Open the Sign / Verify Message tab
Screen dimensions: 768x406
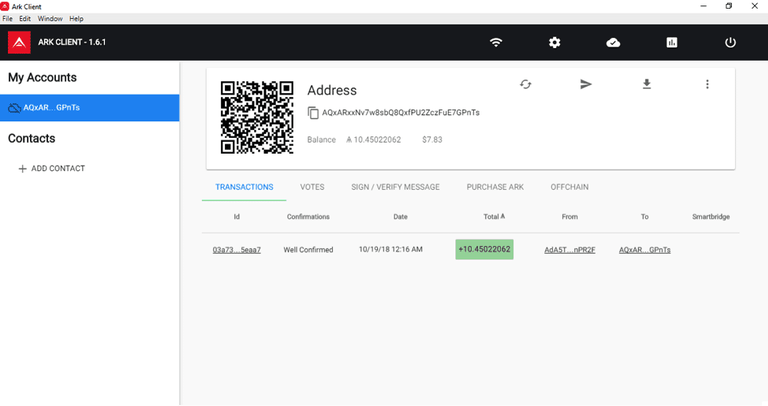coord(395,187)
